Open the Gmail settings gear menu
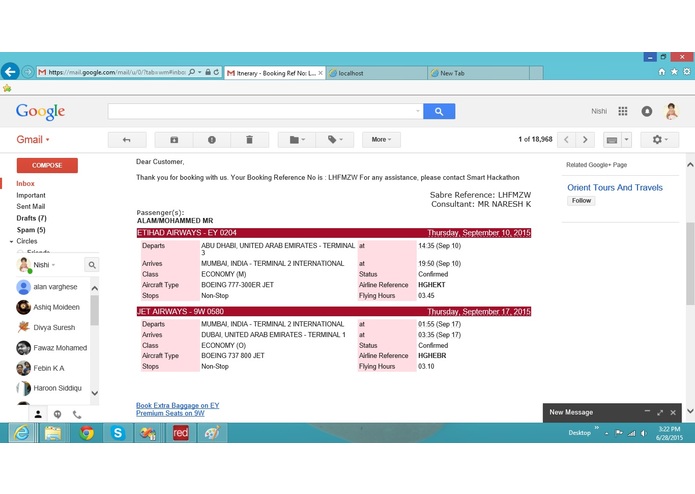The width and height of the screenshot is (695, 494). coord(660,140)
